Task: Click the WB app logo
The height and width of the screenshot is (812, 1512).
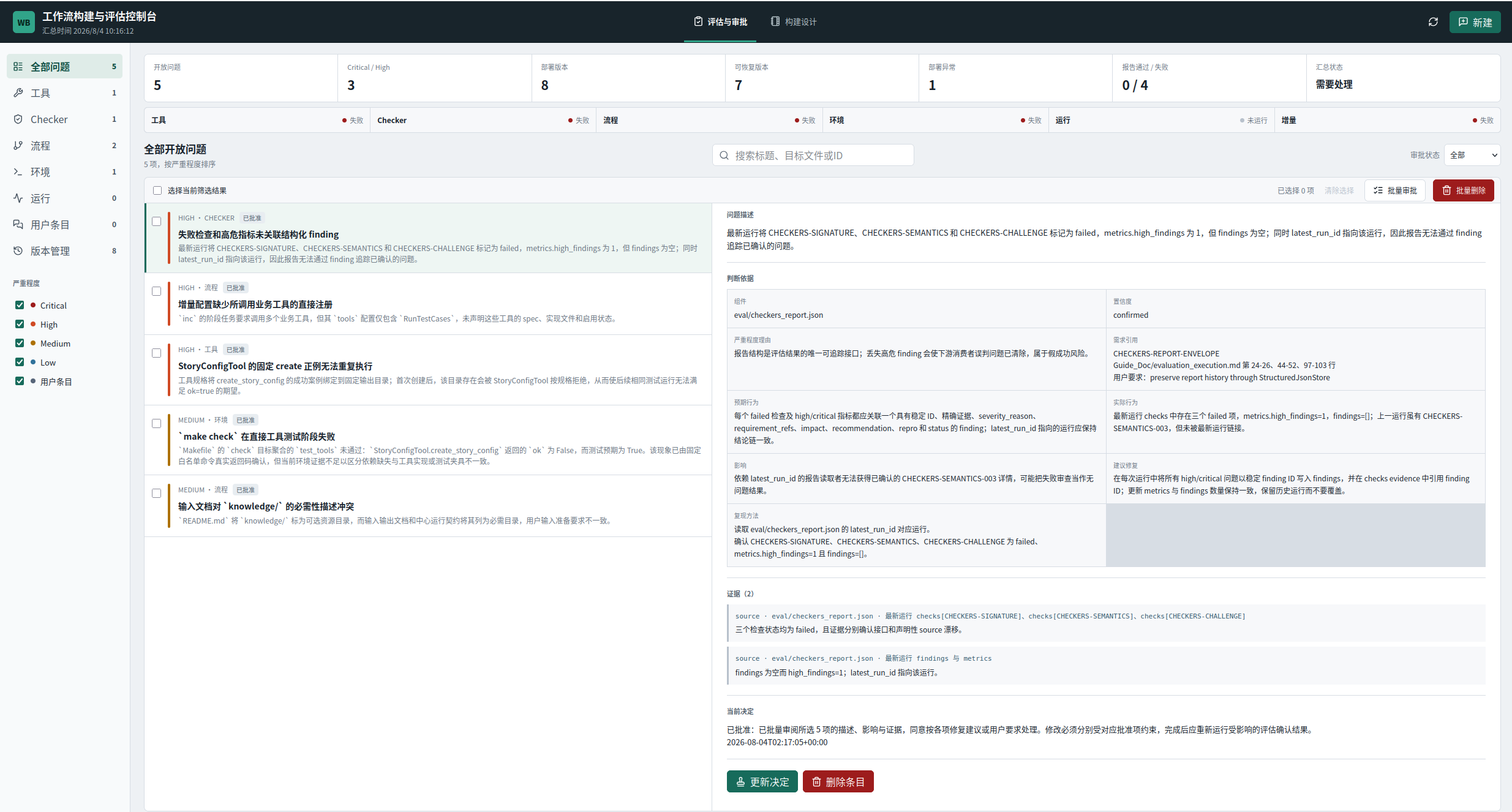Action: 24,22
